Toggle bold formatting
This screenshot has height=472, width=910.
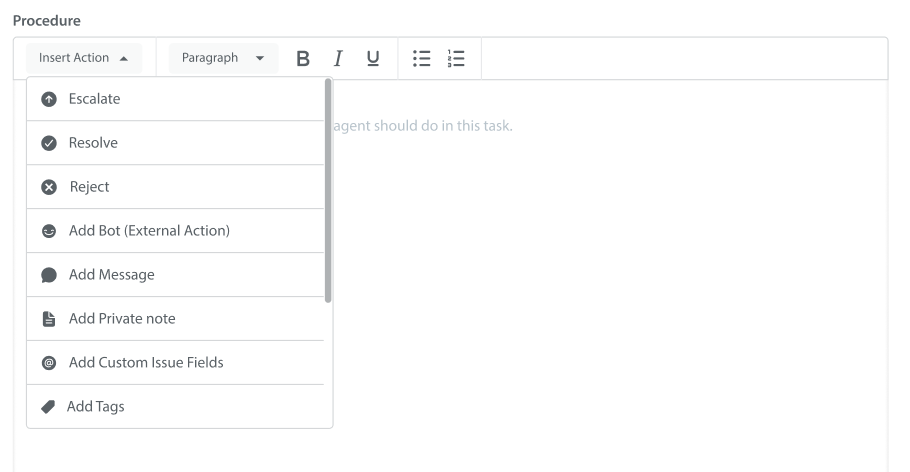click(x=302, y=58)
